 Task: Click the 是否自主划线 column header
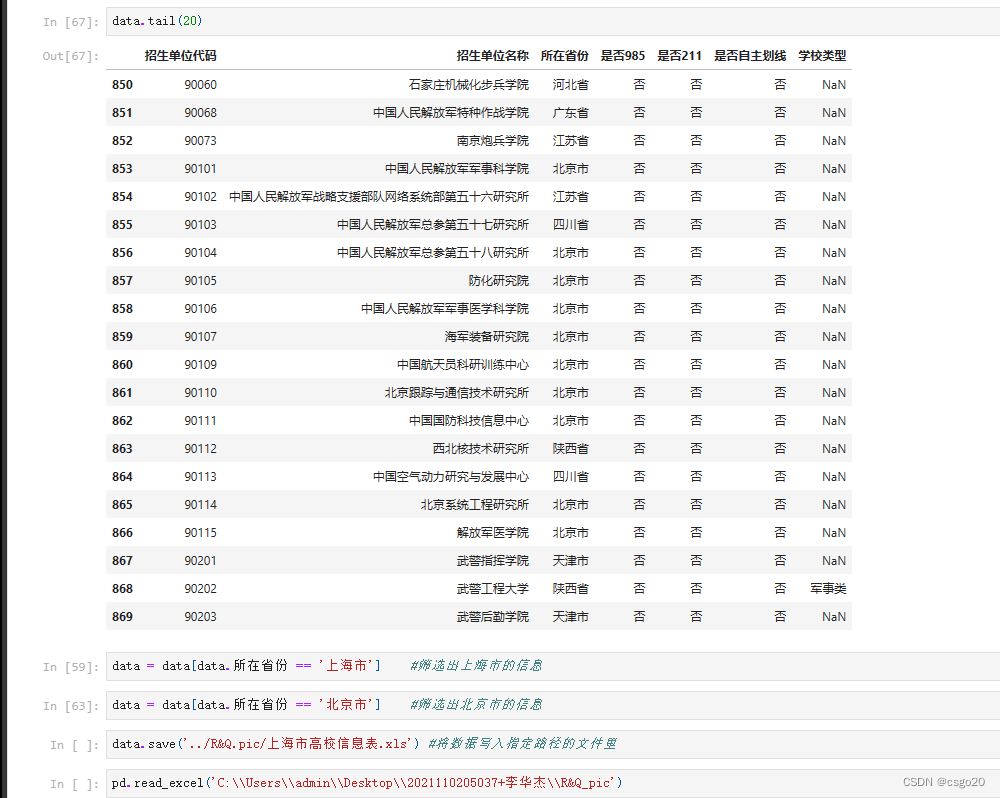[x=750, y=55]
